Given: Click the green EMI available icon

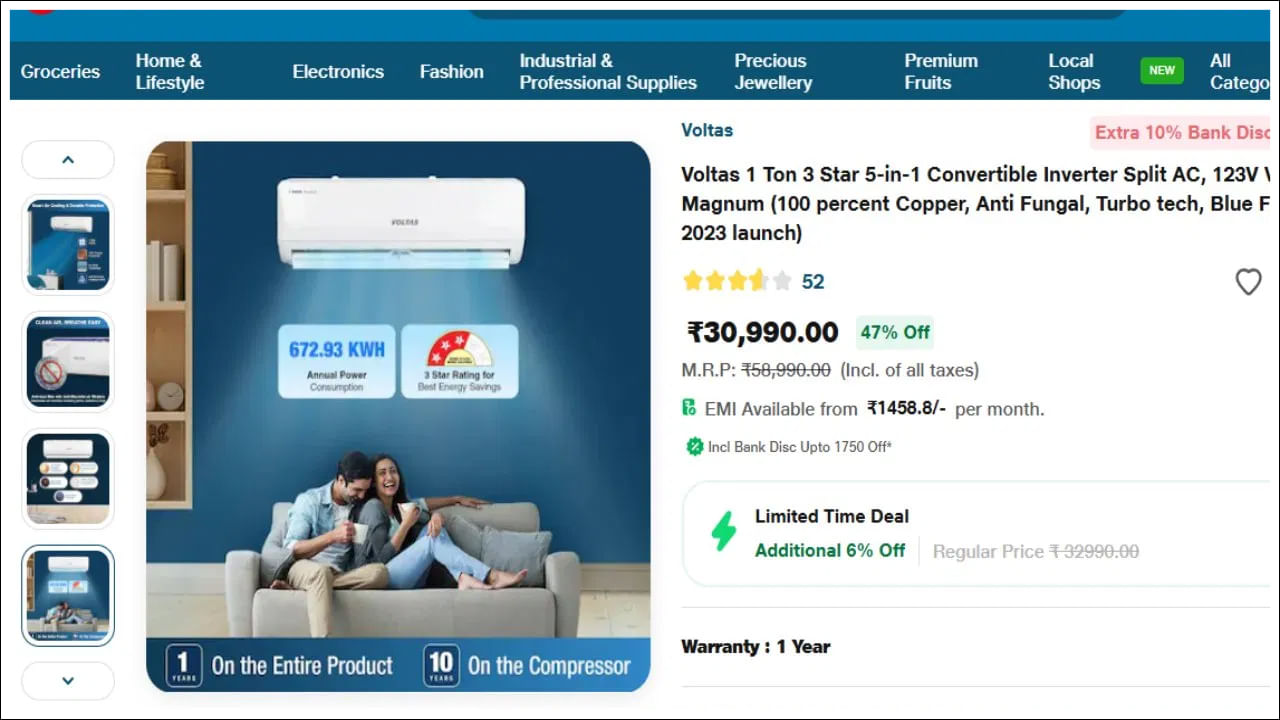Looking at the screenshot, I should 689,408.
